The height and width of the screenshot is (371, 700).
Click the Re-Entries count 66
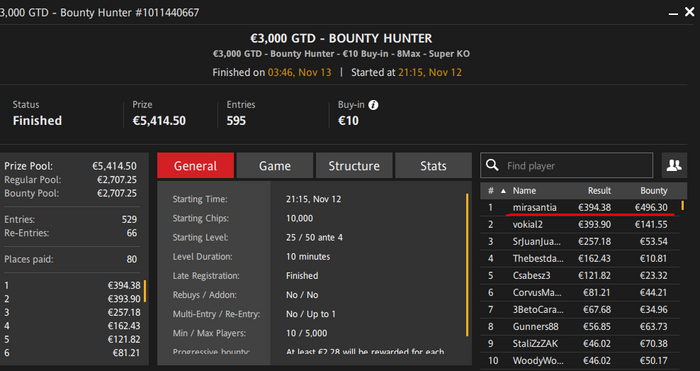[132, 233]
